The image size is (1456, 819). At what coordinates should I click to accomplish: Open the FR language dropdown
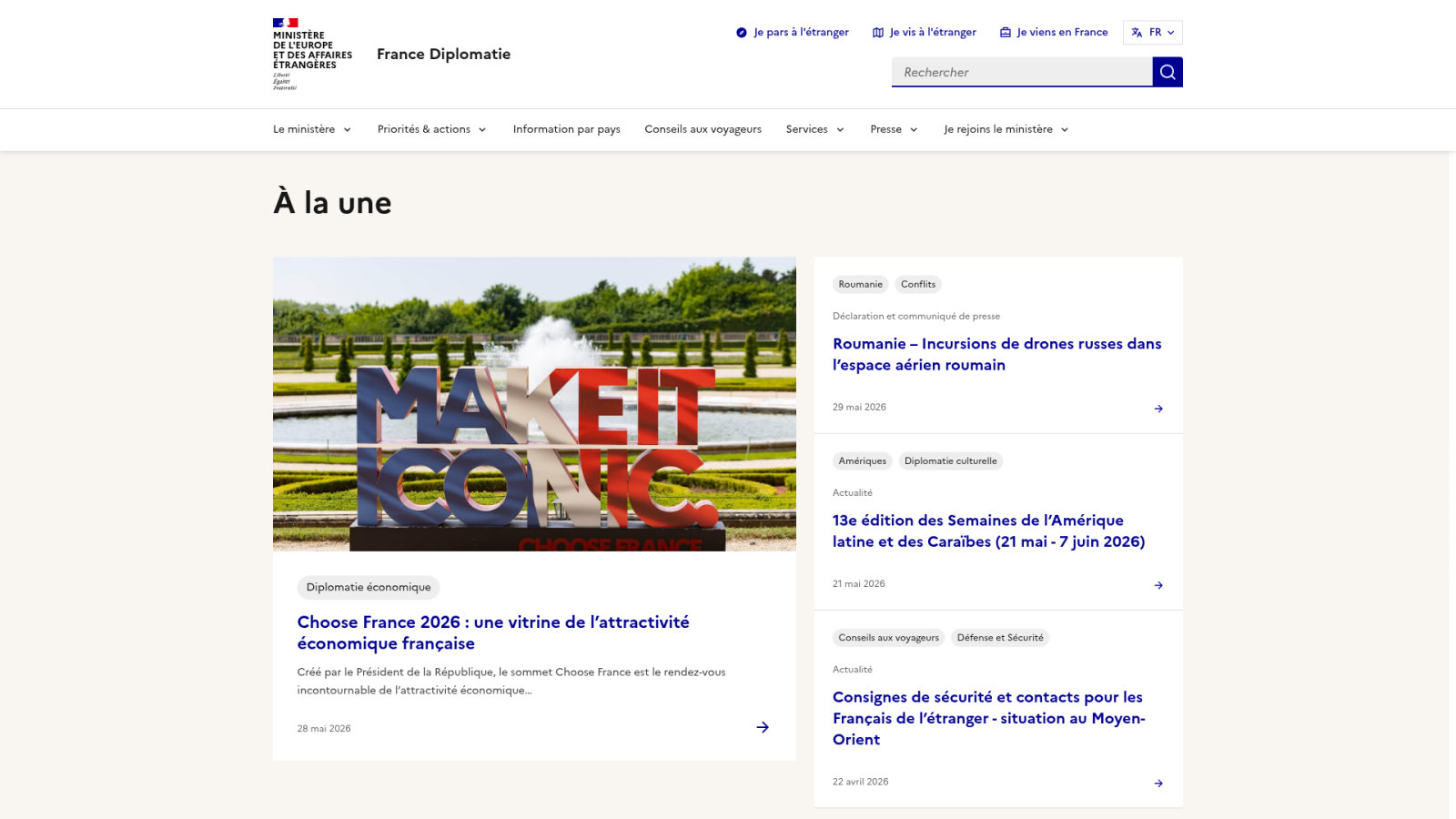tap(1153, 33)
